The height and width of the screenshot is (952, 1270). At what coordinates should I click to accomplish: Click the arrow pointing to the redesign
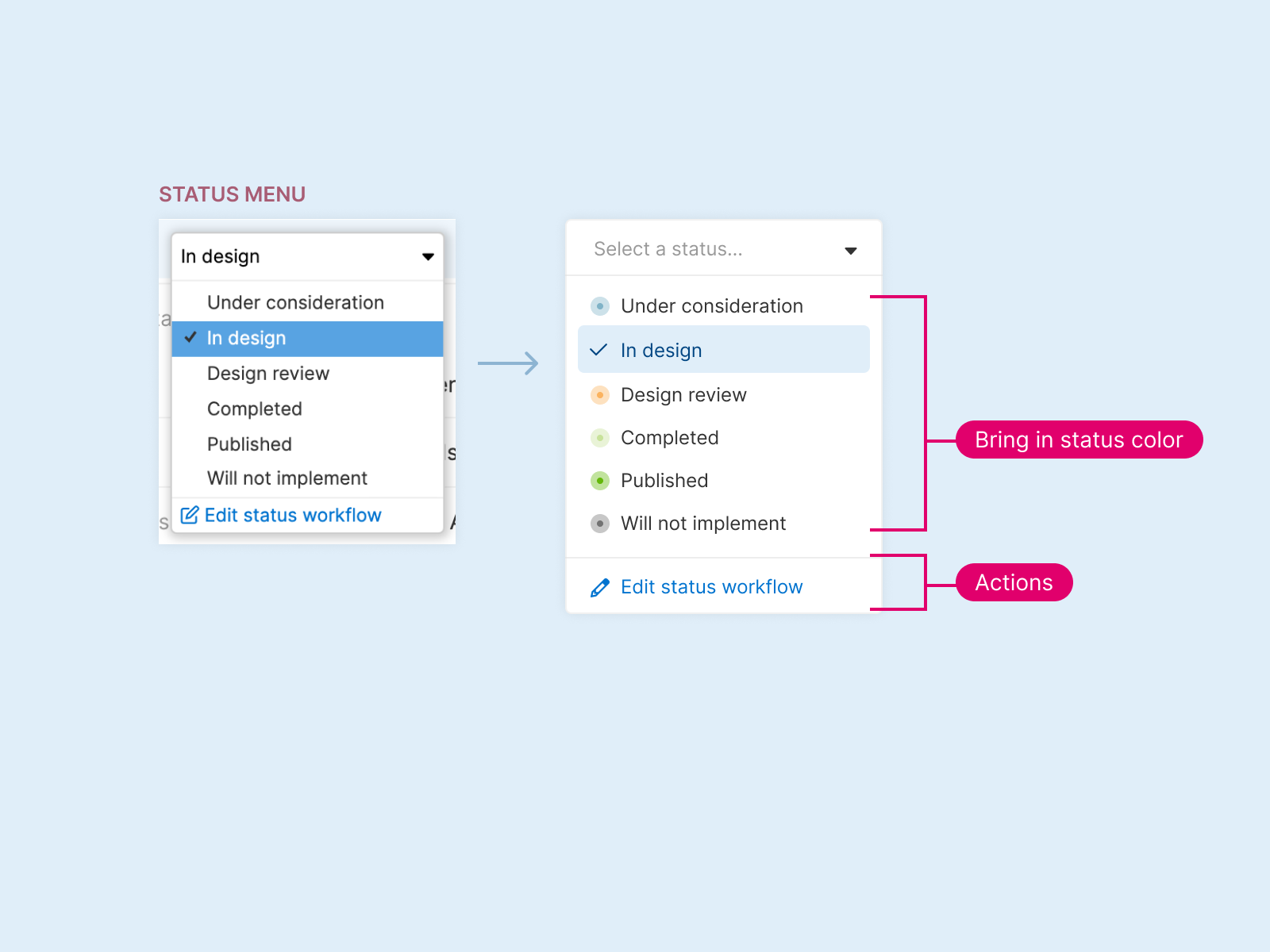pos(508,363)
